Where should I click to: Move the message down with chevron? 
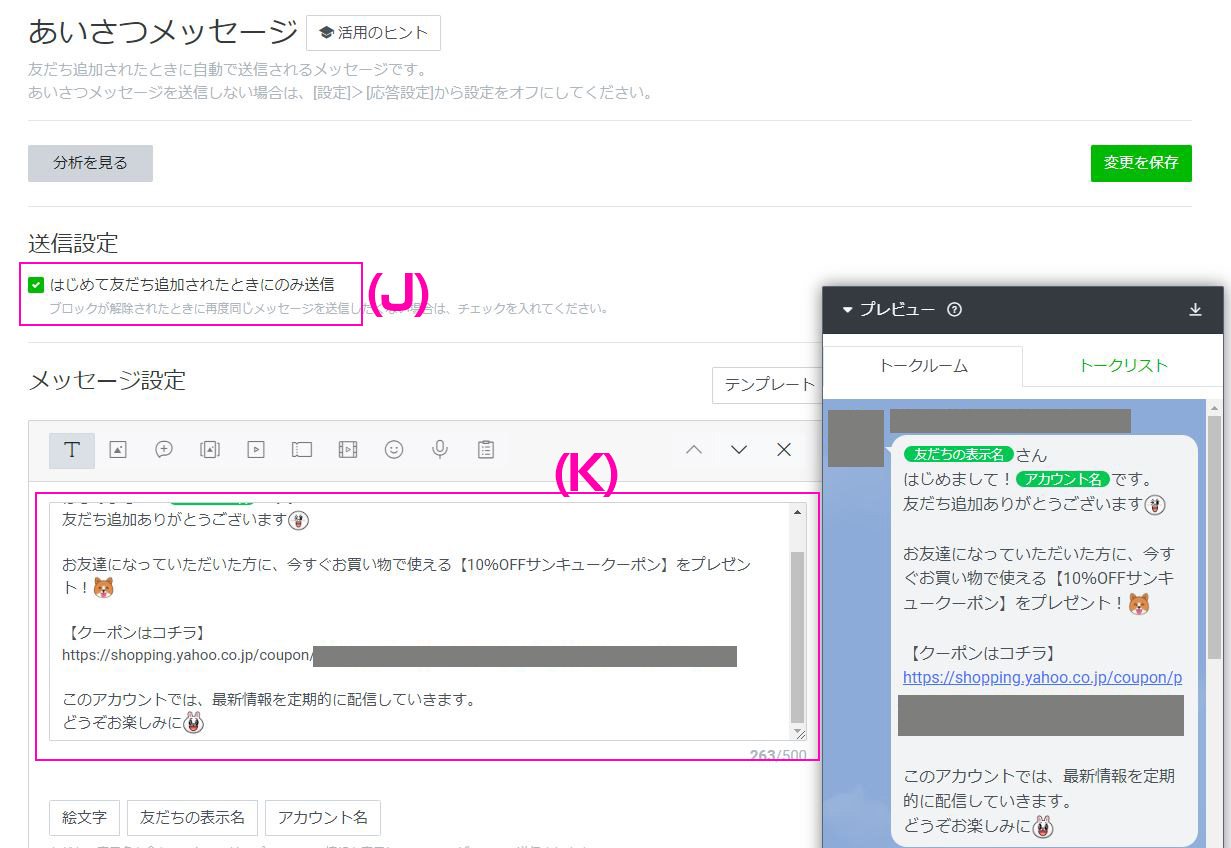tap(739, 450)
